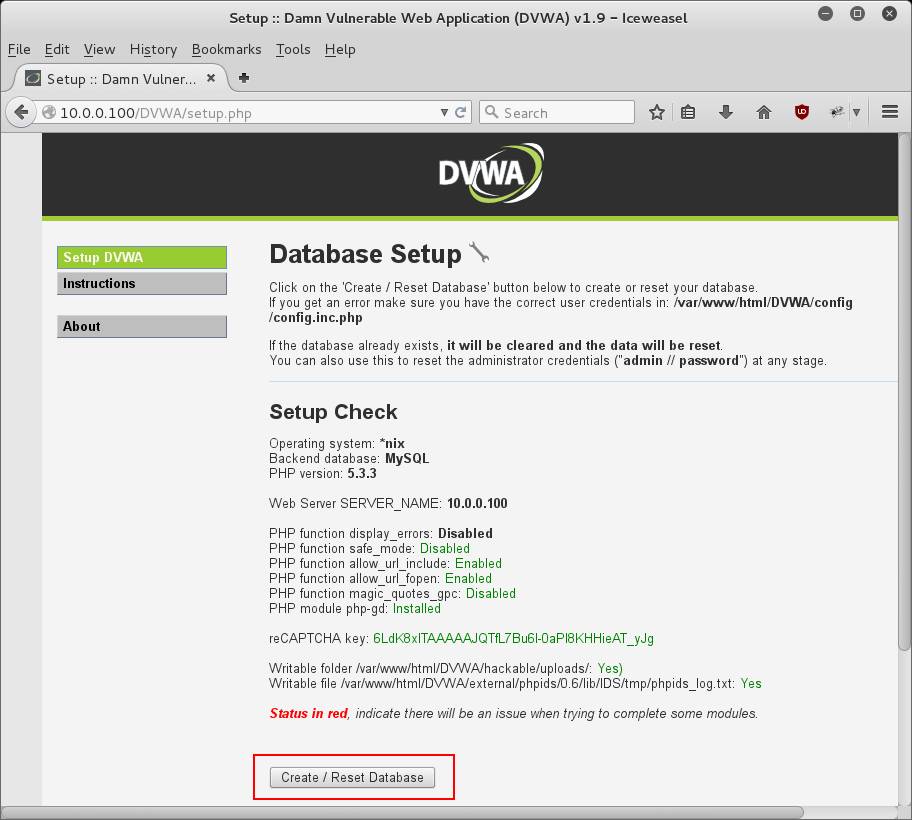
Task: Click the allow_url_include: Enabled line
Action: coord(385,564)
